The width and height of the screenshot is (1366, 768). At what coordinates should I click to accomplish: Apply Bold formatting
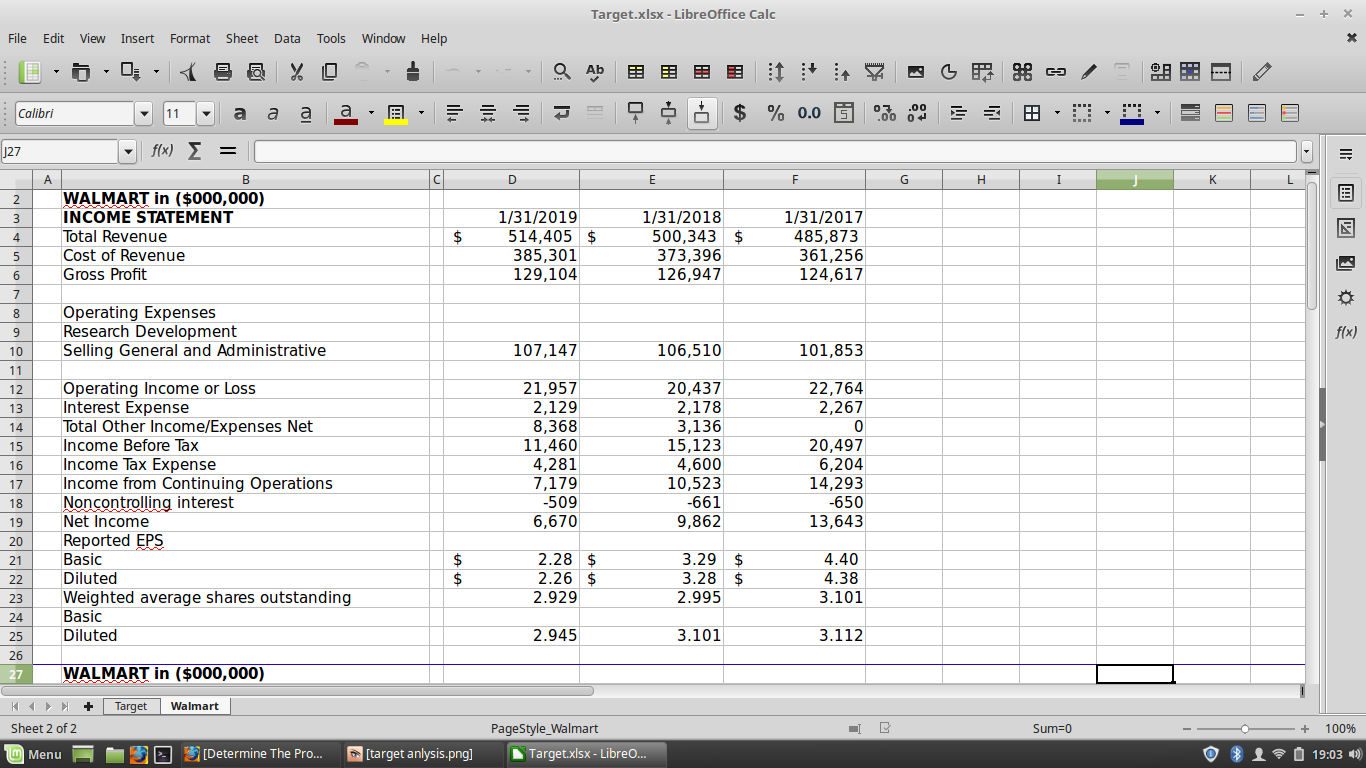point(240,113)
